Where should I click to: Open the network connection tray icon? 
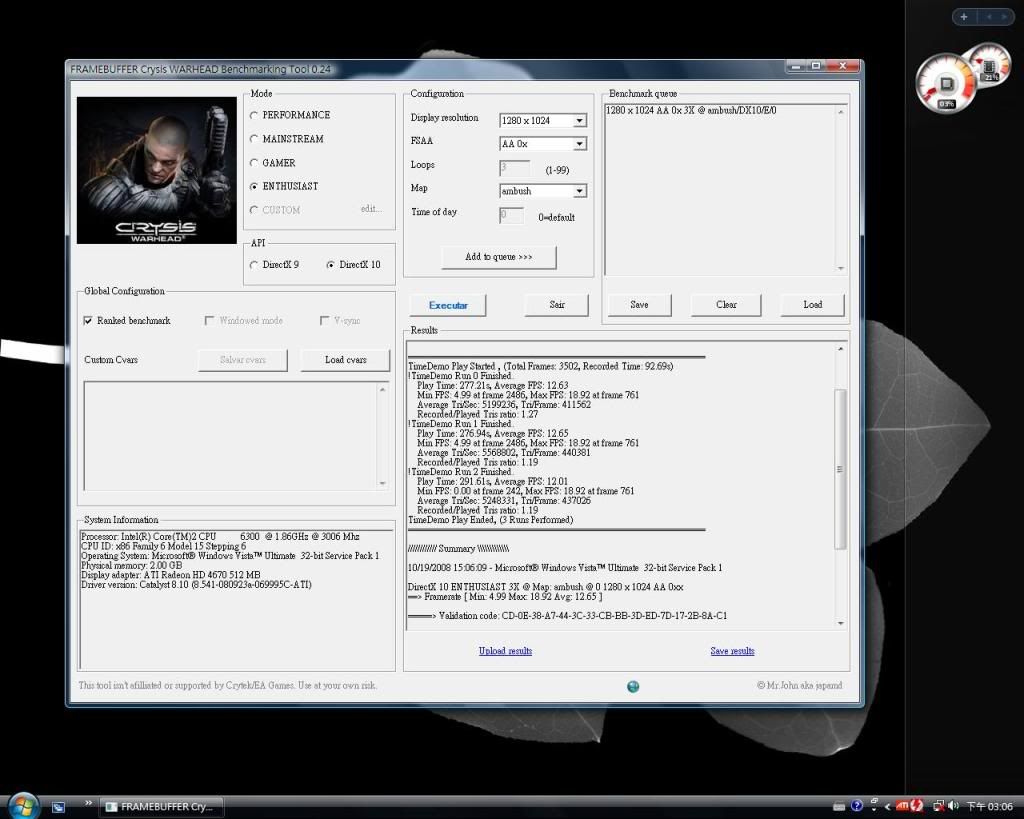coord(939,806)
